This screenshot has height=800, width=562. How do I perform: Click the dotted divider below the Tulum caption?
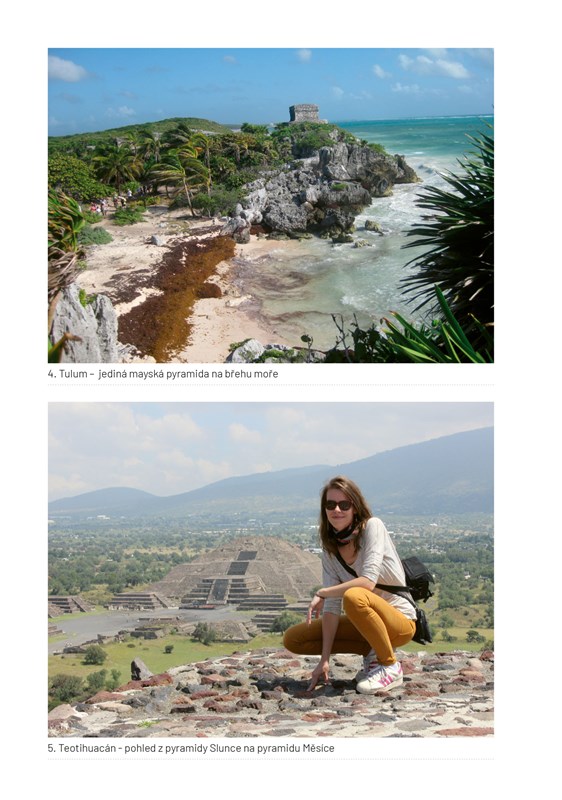click(x=271, y=385)
